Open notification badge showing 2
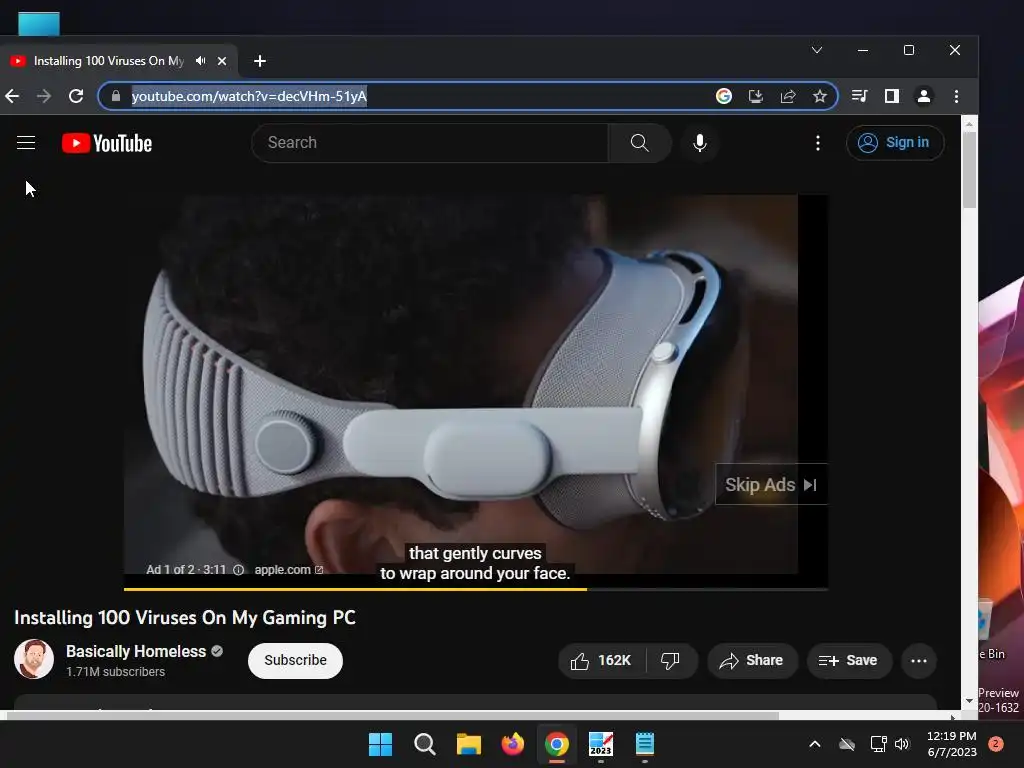The image size is (1024, 768). [x=996, y=744]
